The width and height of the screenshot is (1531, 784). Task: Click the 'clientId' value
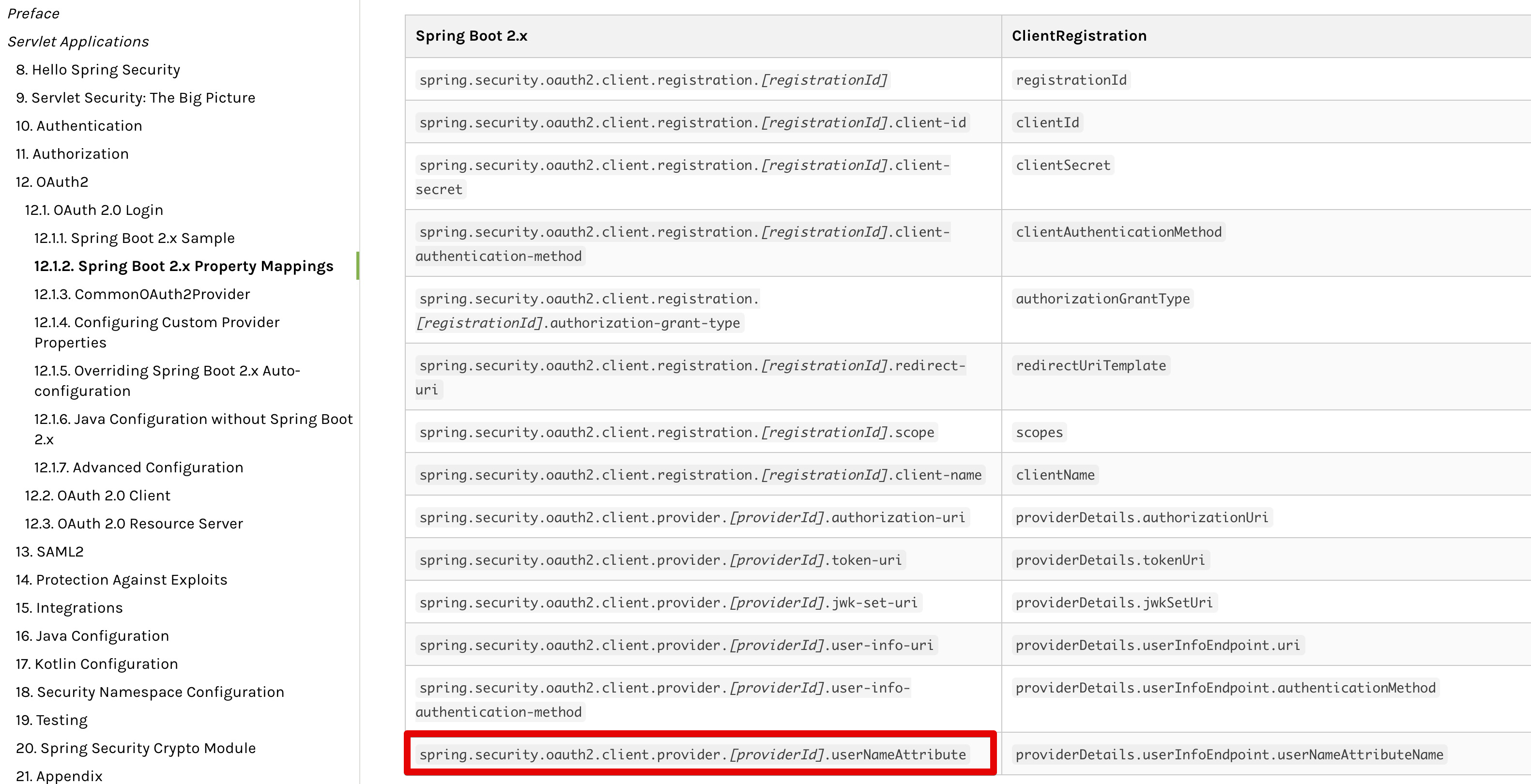(x=1047, y=122)
